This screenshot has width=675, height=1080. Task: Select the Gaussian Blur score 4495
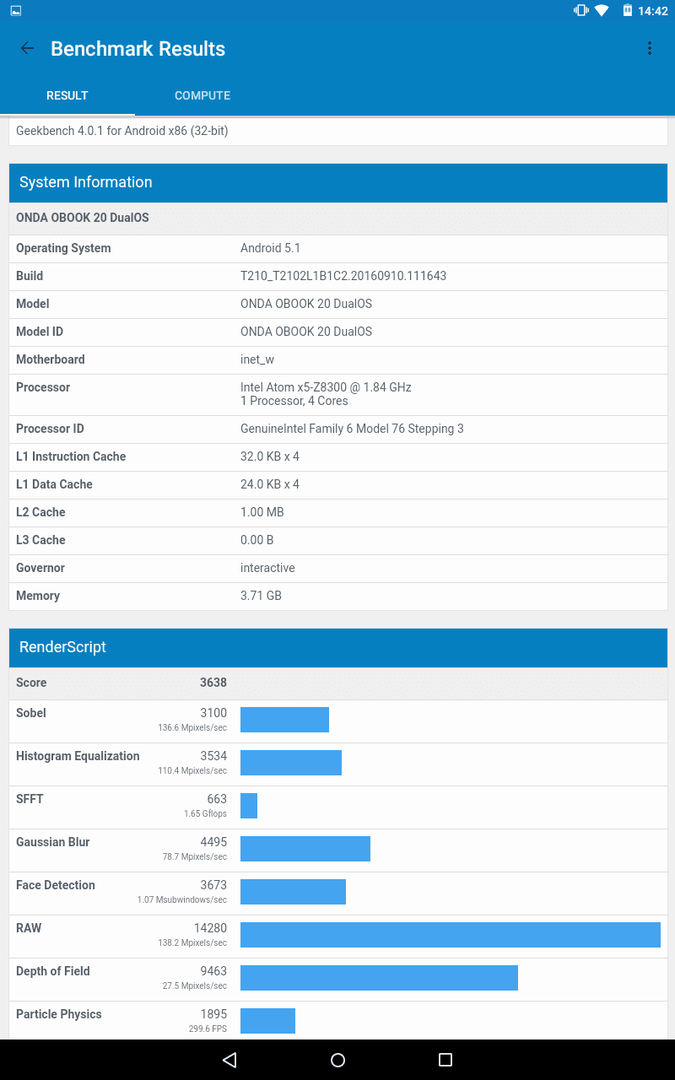[x=213, y=842]
